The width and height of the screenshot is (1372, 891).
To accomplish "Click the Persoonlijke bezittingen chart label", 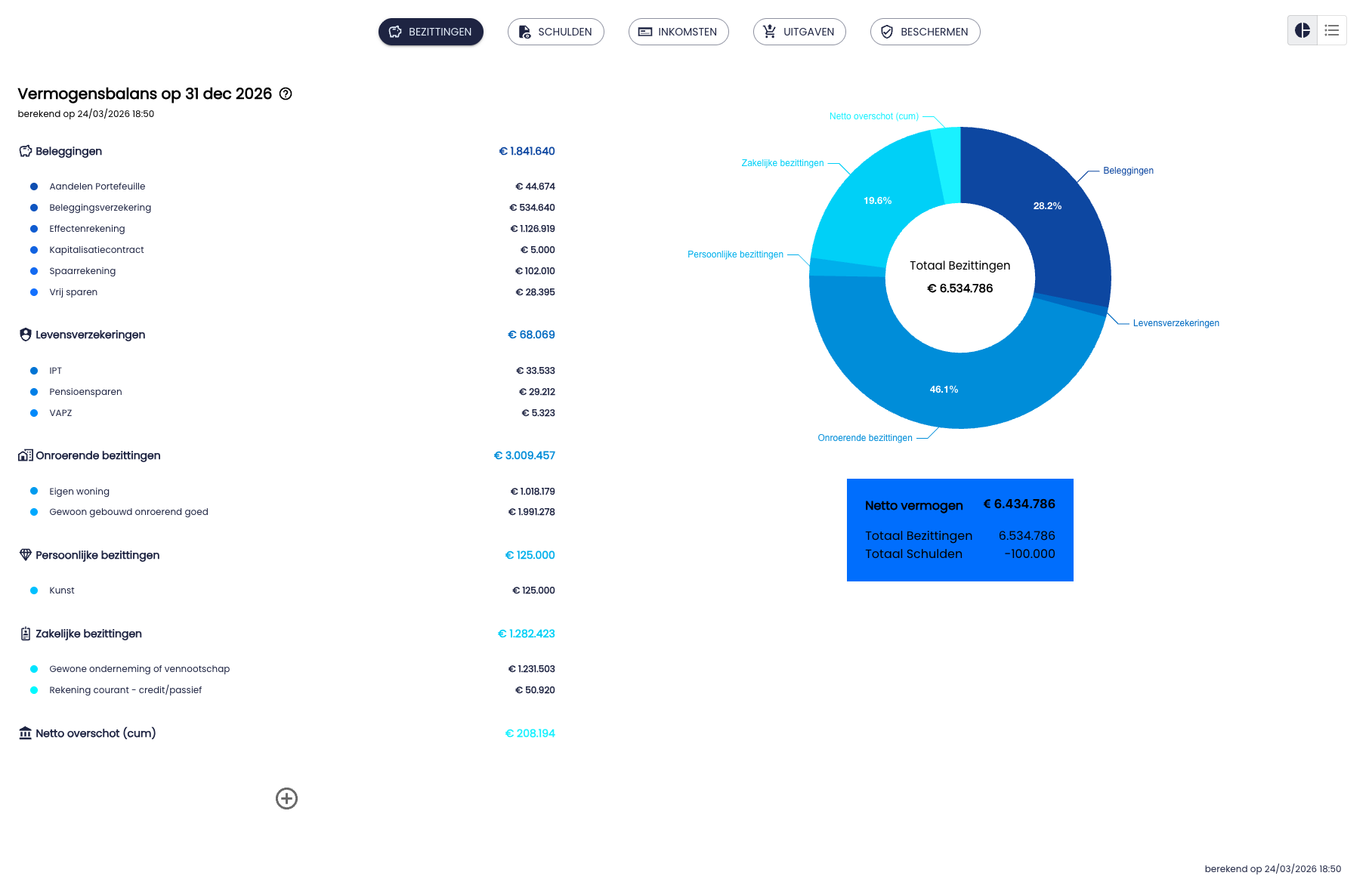I will coord(735,254).
